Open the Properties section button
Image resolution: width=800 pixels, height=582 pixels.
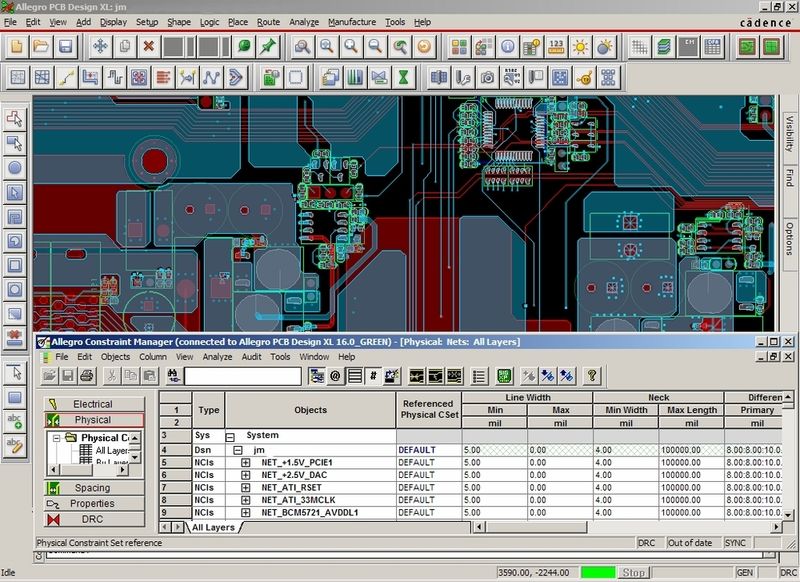[x=94, y=503]
